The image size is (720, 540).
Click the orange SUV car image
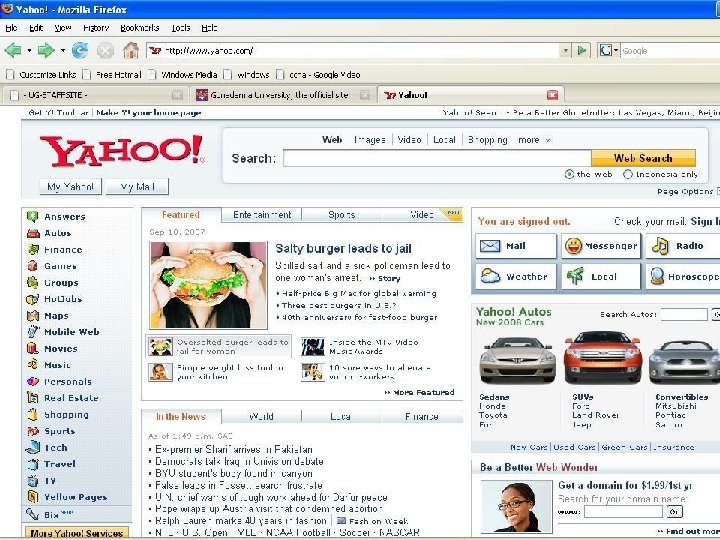602,357
